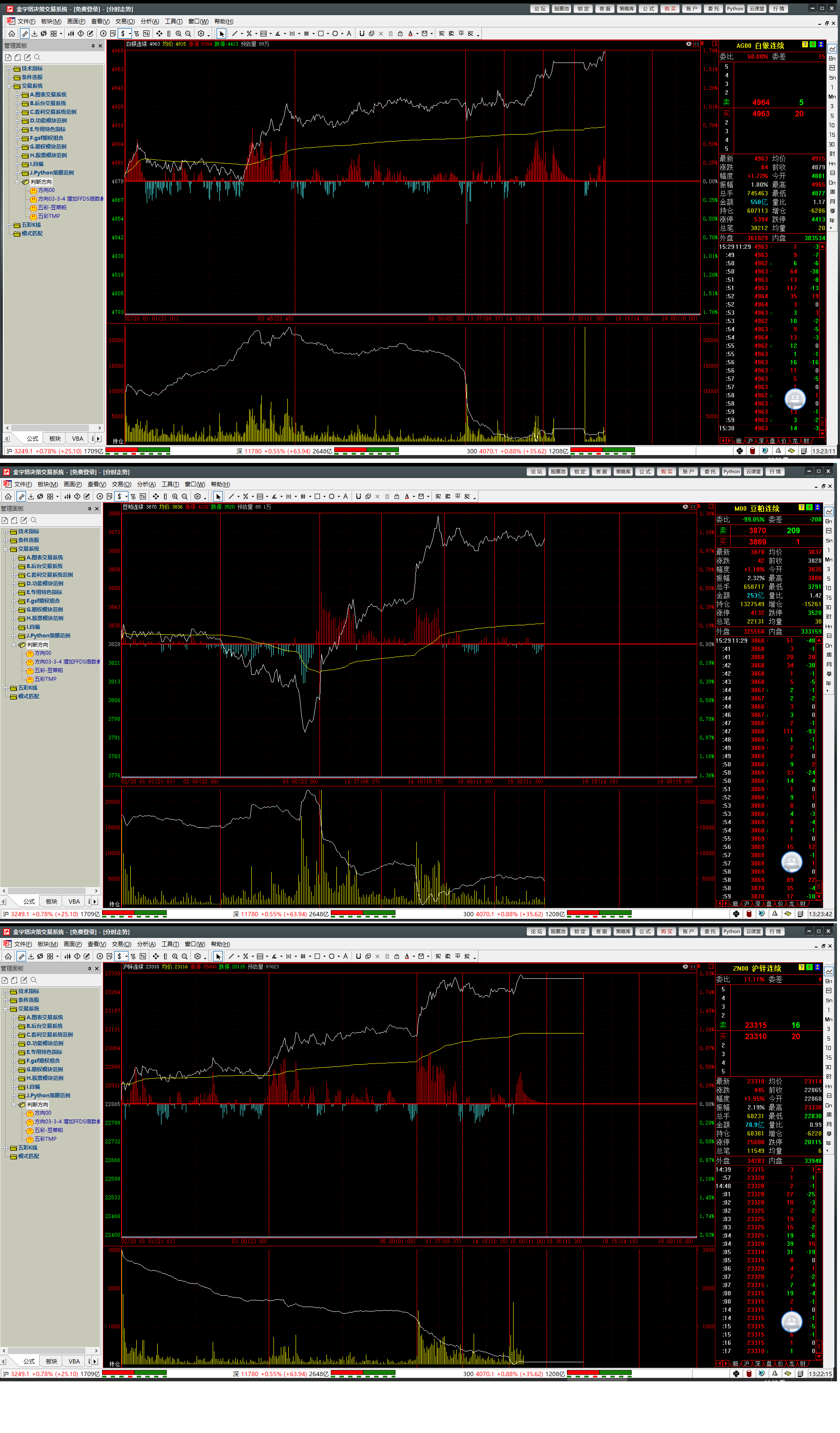Click search icon in top 管理面板 panel
This screenshot has height=1433, width=840.
click(x=37, y=57)
